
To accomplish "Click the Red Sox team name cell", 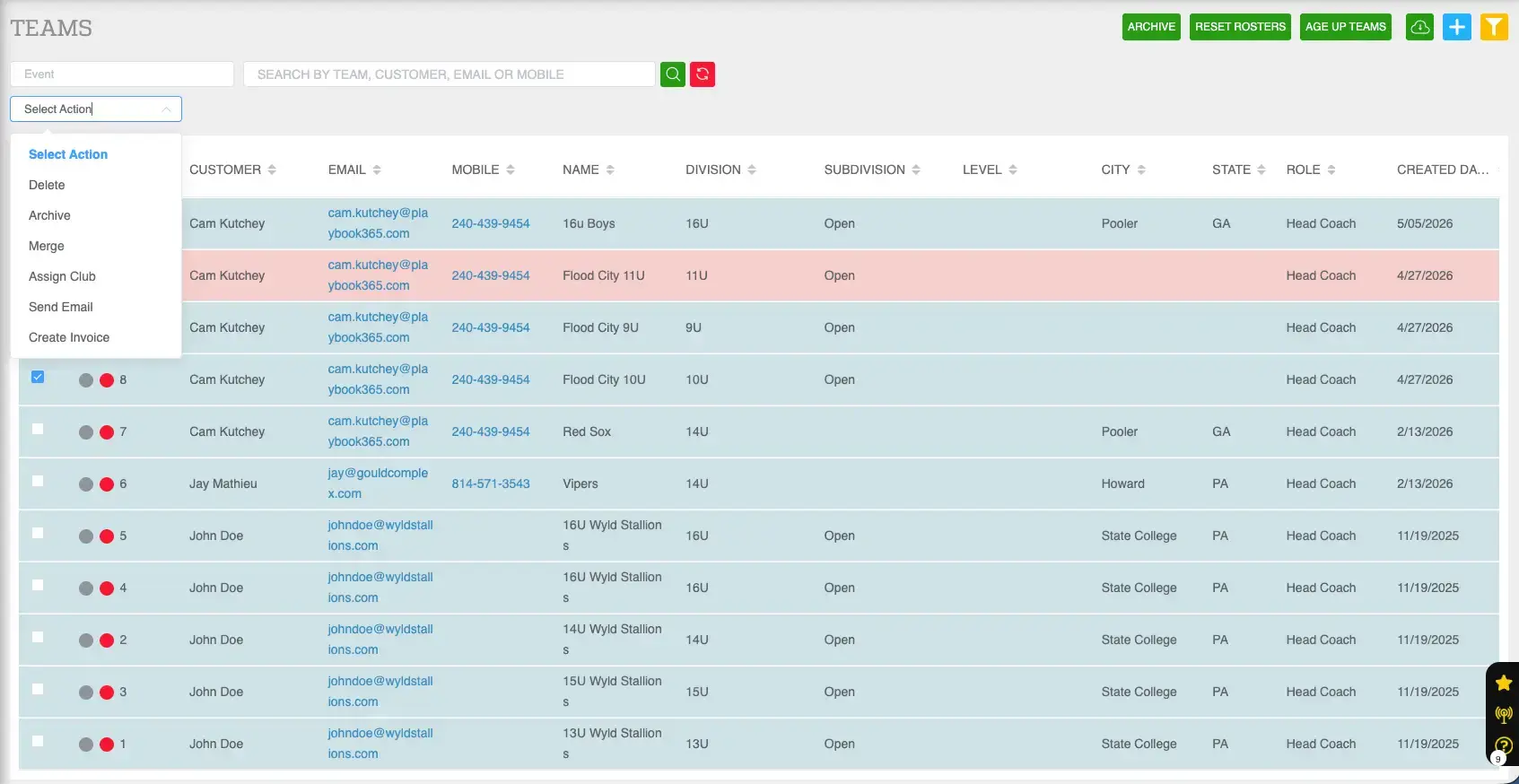I will pos(587,431).
